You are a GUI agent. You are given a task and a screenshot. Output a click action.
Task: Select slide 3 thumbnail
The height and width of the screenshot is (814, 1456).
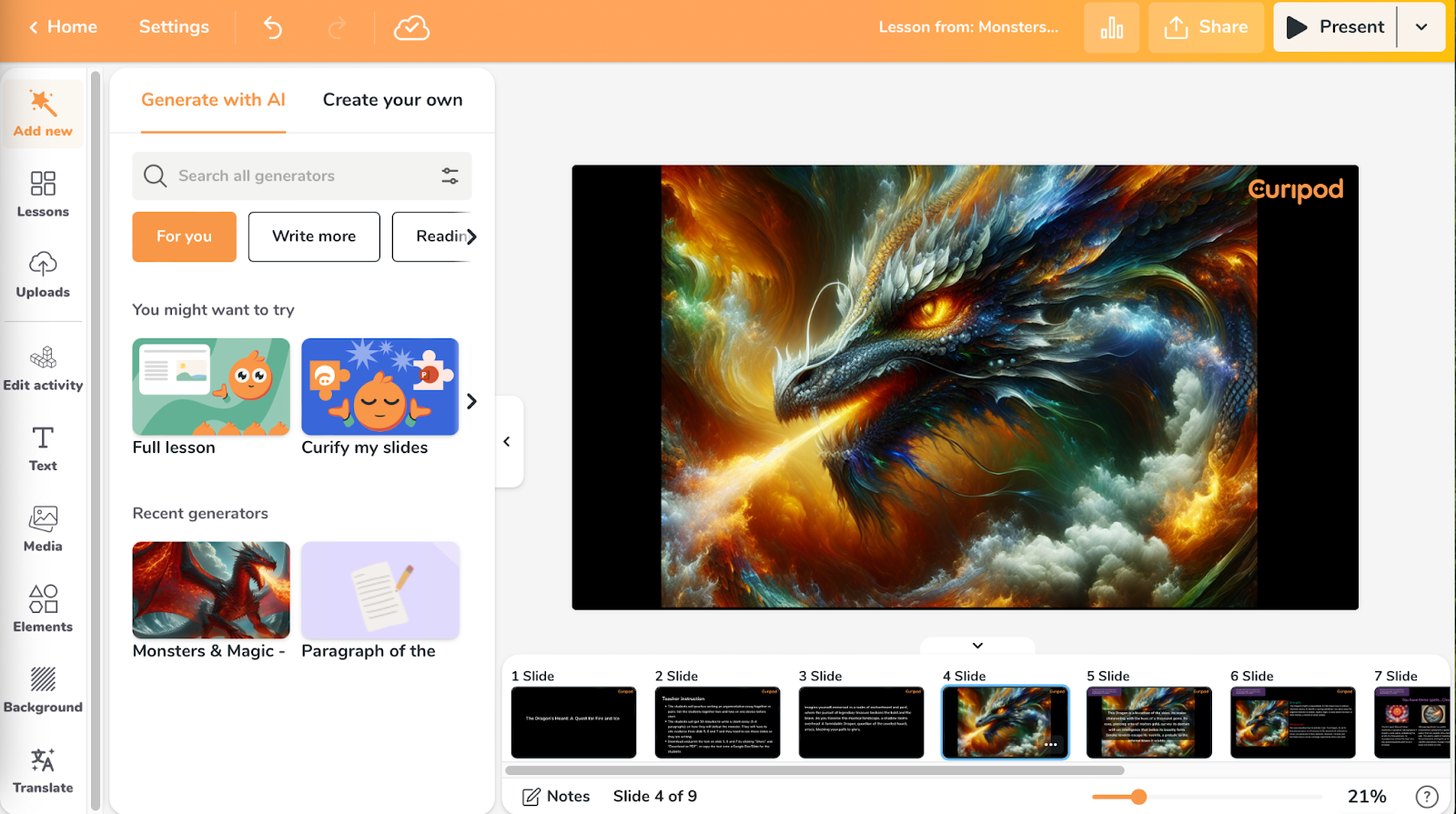point(861,722)
